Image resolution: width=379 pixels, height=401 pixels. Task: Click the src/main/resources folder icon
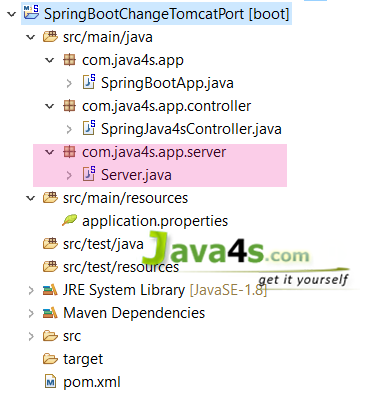[x=50, y=198]
